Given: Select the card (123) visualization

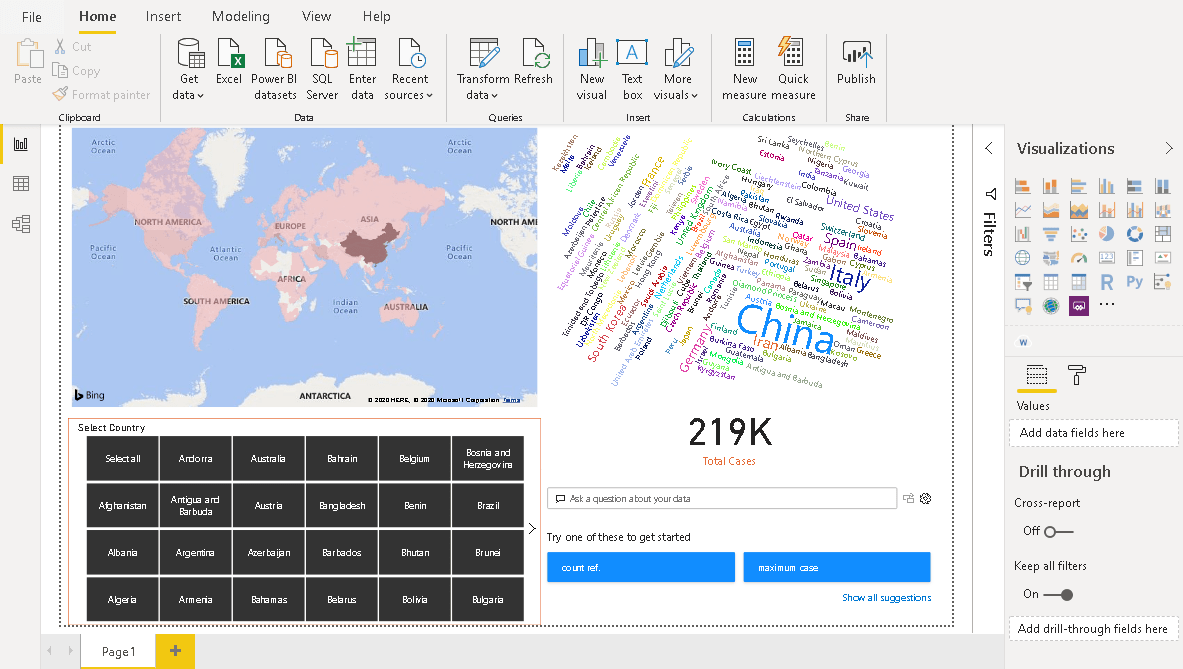Looking at the screenshot, I should (1106, 258).
